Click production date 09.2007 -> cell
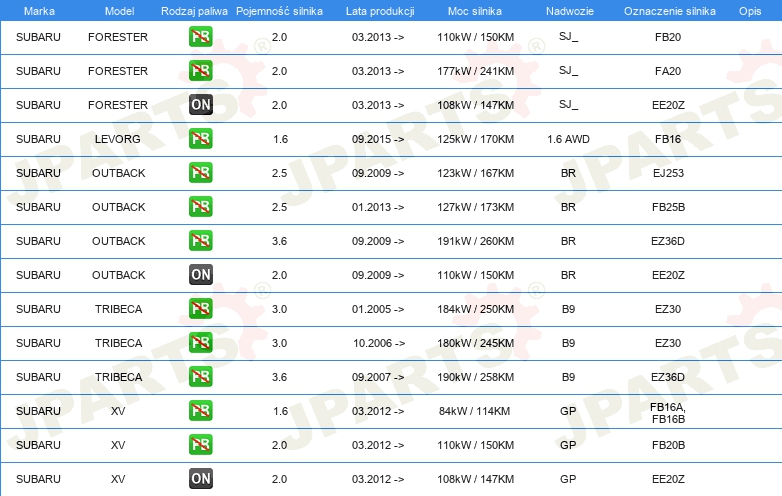 [378, 377]
